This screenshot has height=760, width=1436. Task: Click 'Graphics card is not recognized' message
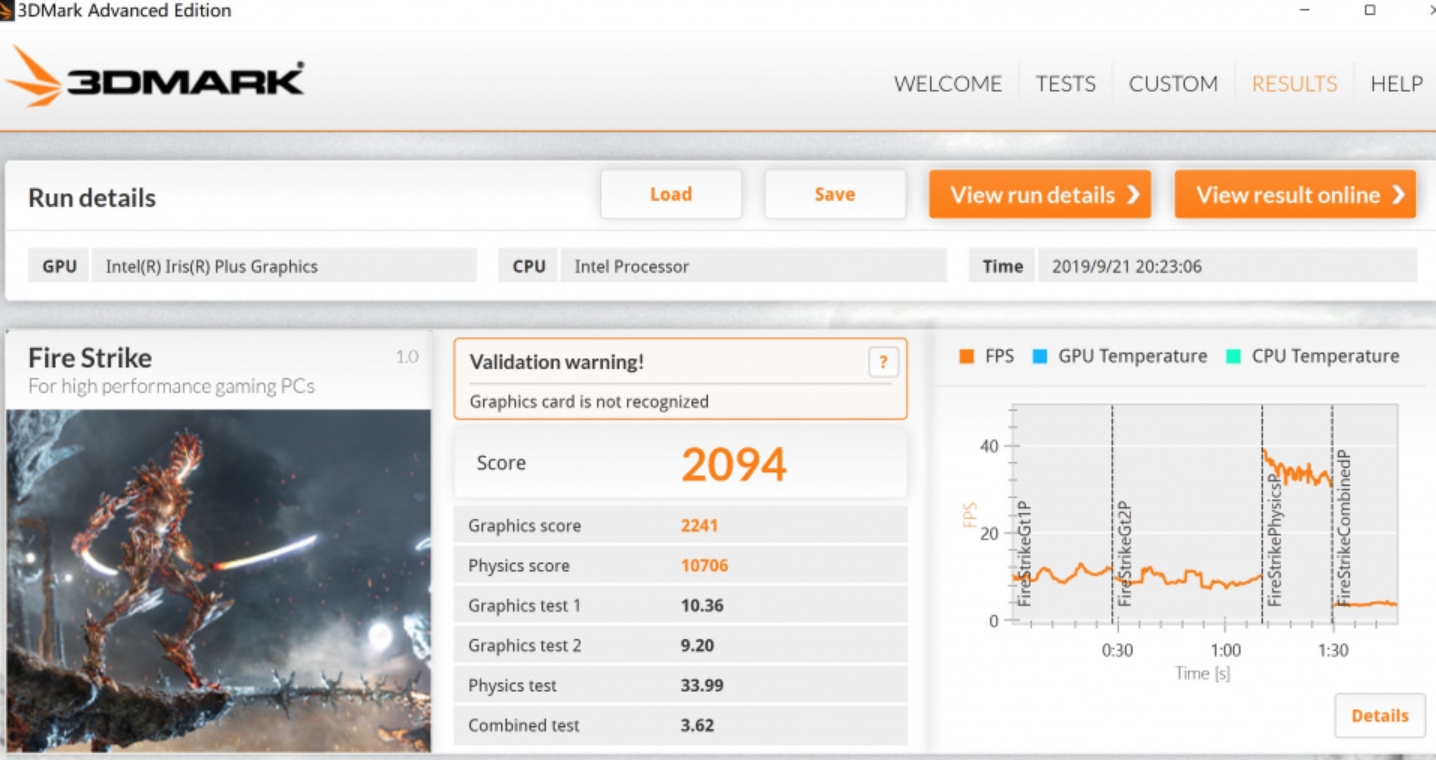click(589, 402)
